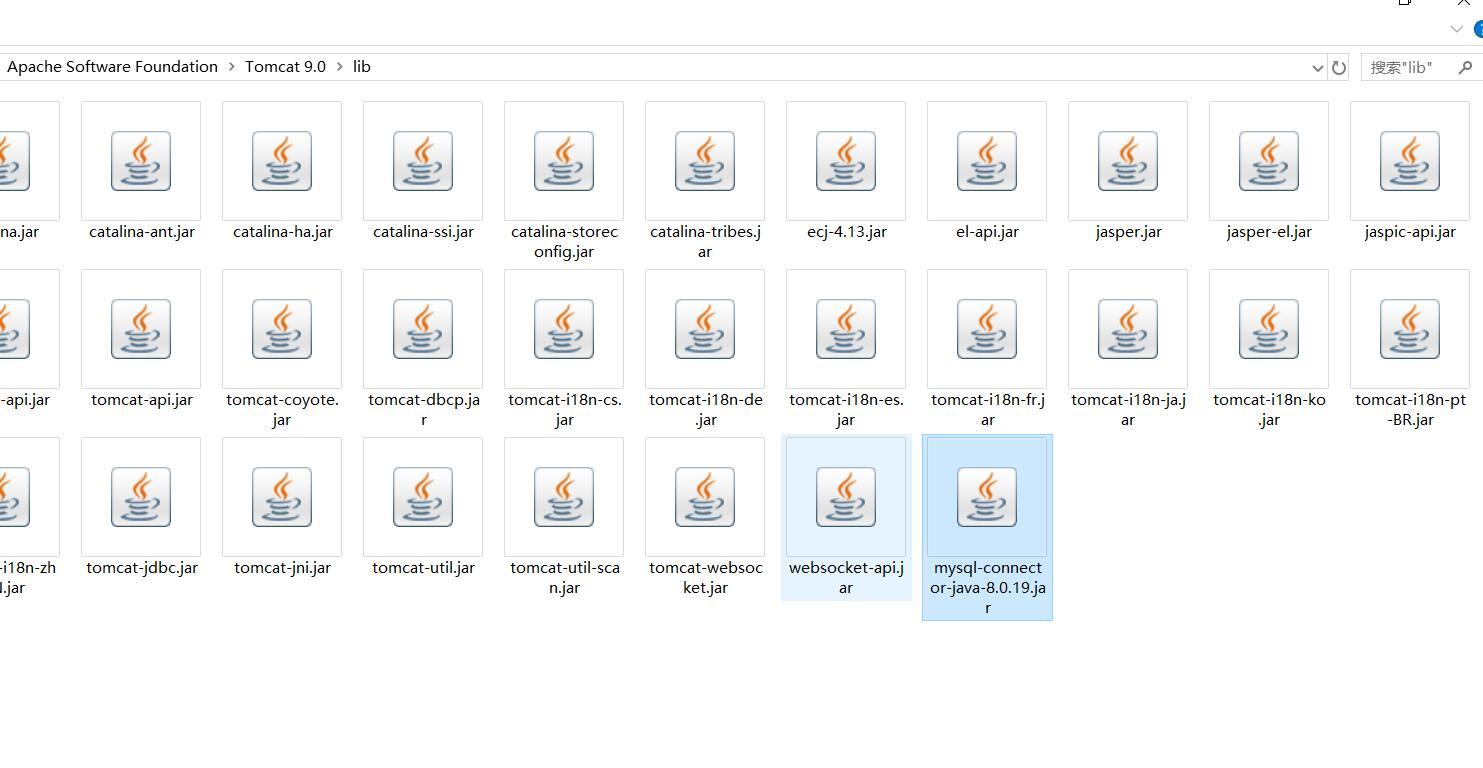The height and width of the screenshot is (768, 1483).
Task: Refresh the lib folder view
Action: coord(1339,67)
